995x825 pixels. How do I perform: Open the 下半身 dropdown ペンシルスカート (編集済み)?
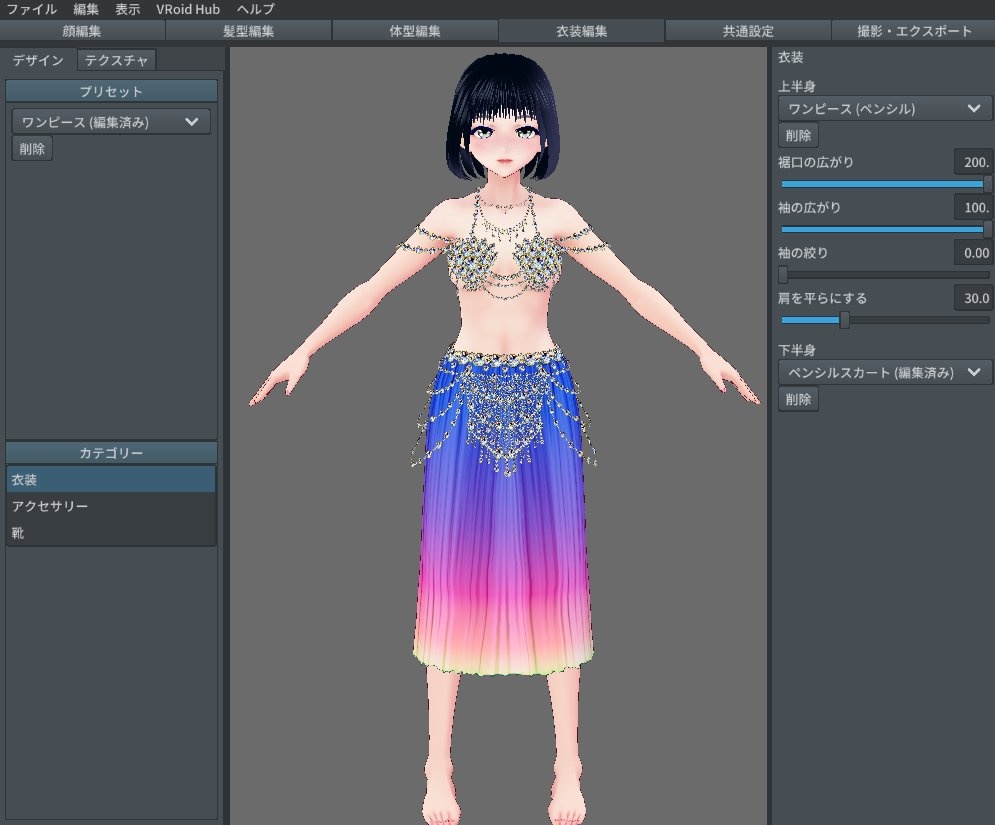[884, 371]
